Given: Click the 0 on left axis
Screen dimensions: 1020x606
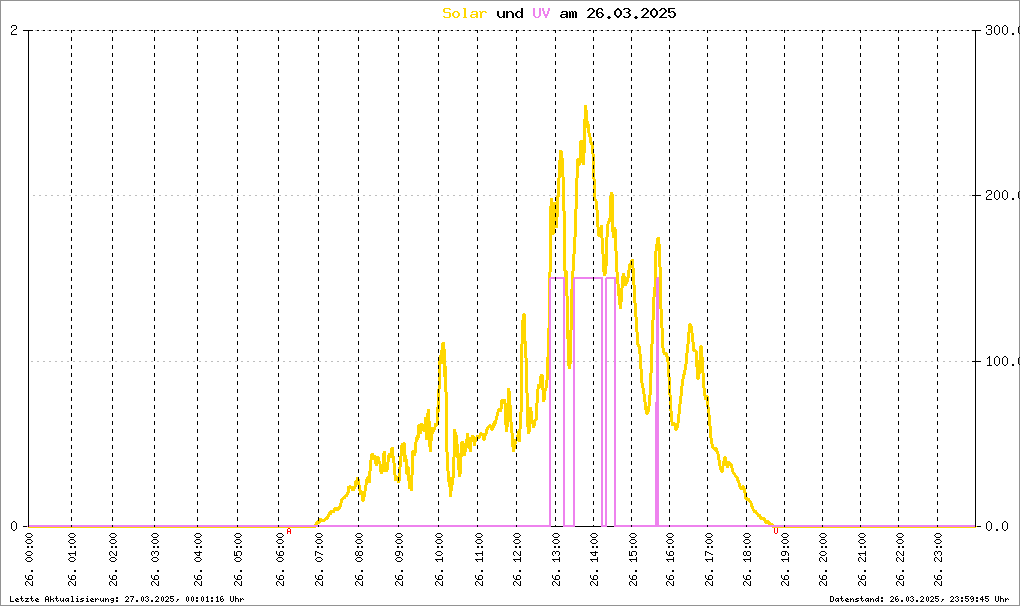Looking at the screenshot, I should (14, 527).
